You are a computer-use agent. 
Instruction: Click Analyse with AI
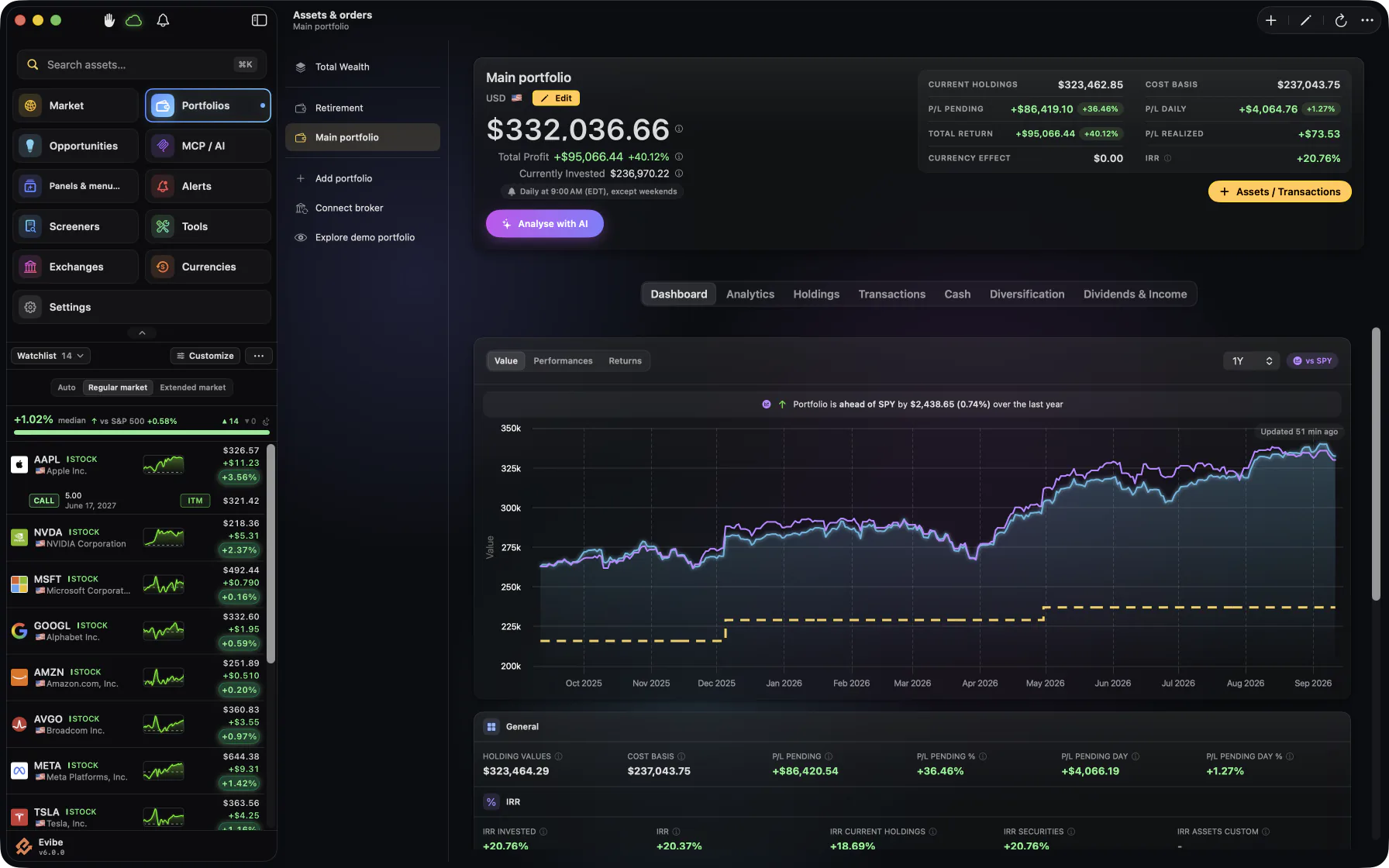[x=545, y=224]
